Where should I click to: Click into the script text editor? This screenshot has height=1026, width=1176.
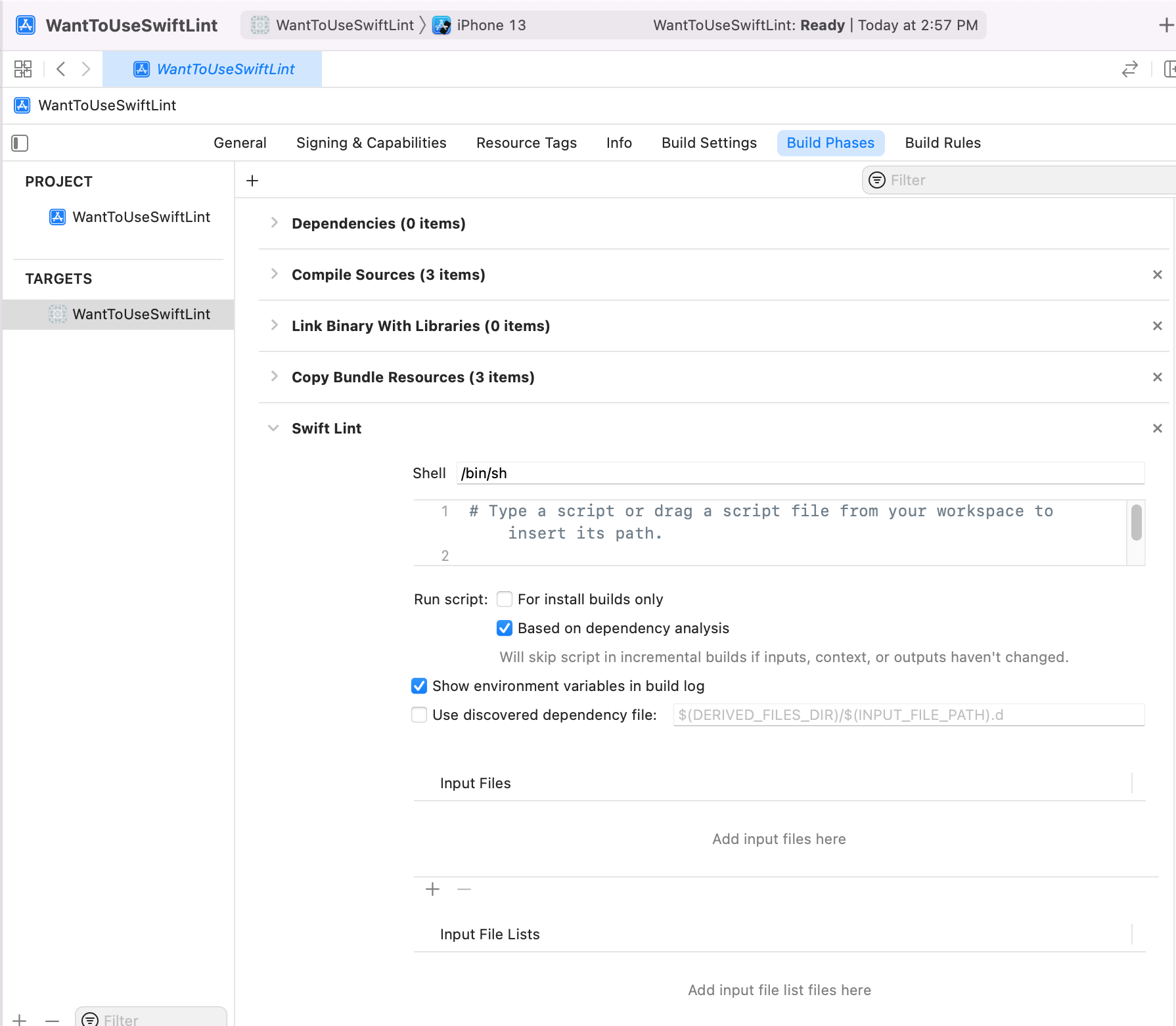(x=770, y=532)
